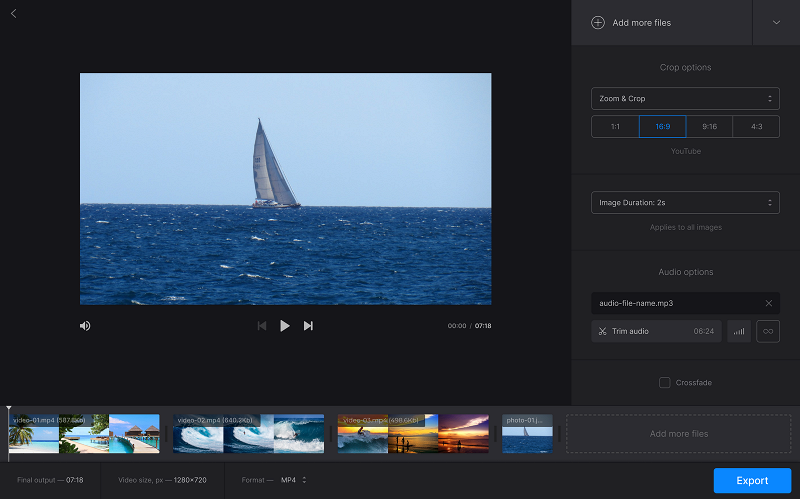The height and width of the screenshot is (499, 800).
Task: Select the 9:16 aspect ratio
Action: coord(709,127)
